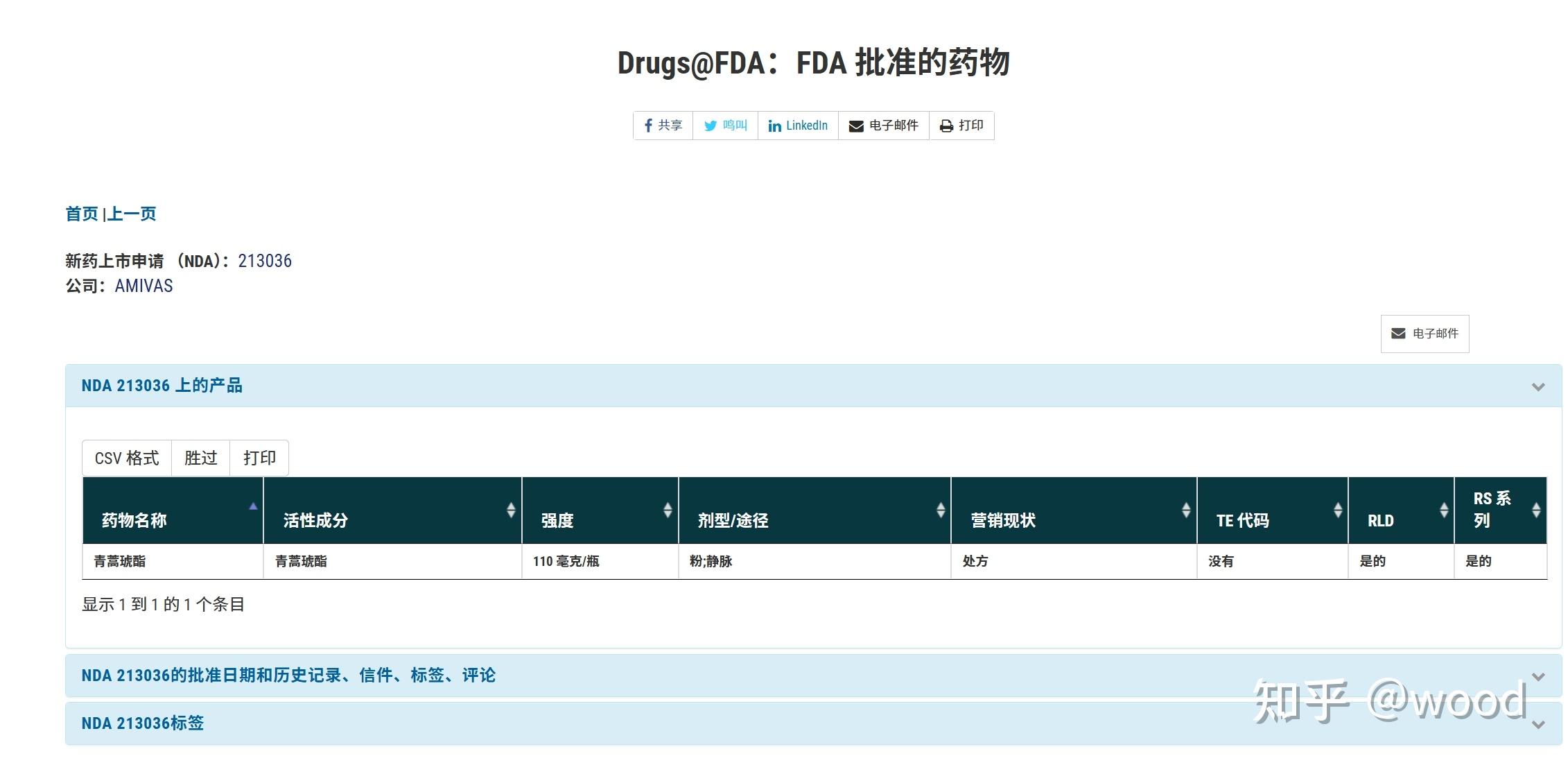Image resolution: width=1568 pixels, height=765 pixels.
Task: Click table 打印 button
Action: 259,458
